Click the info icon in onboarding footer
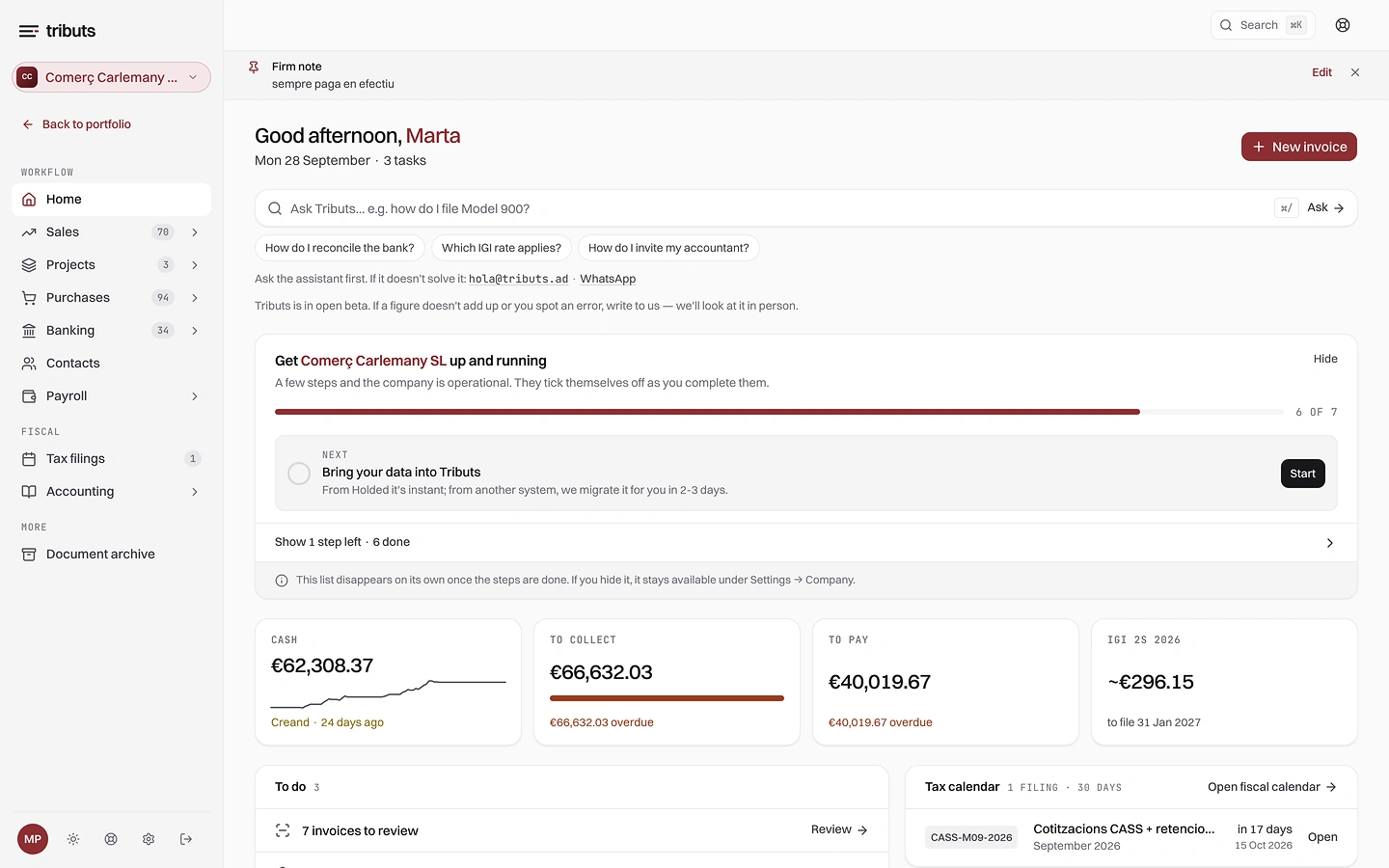 [x=282, y=581]
